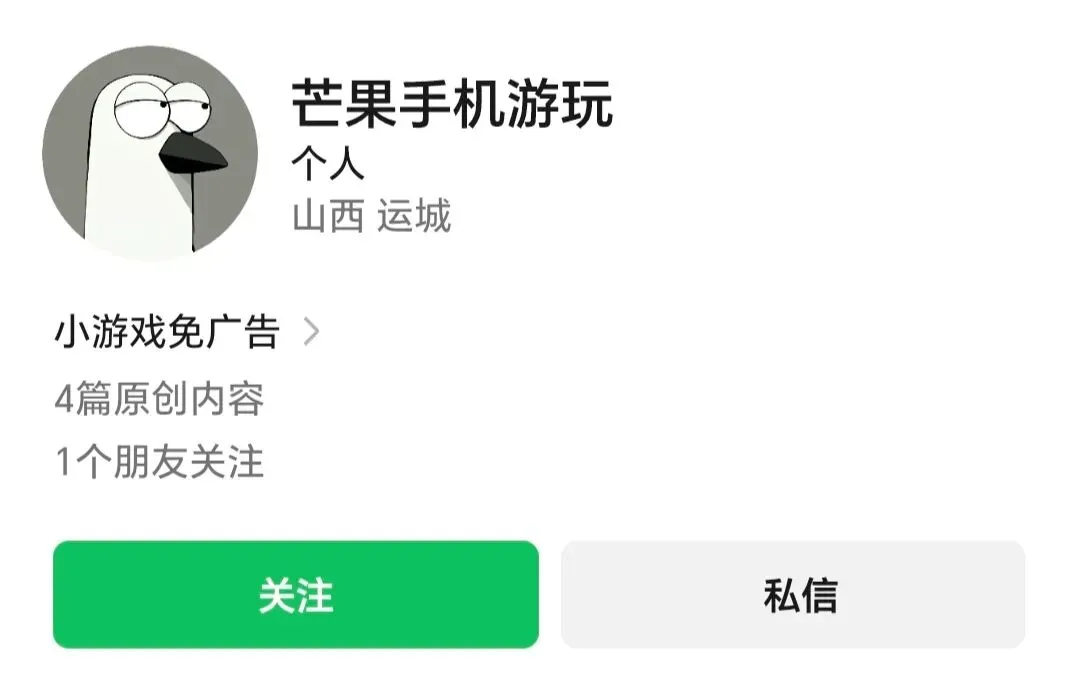Select the account name 芒果手机游玩
This screenshot has width=1078, height=685.
pos(452,104)
